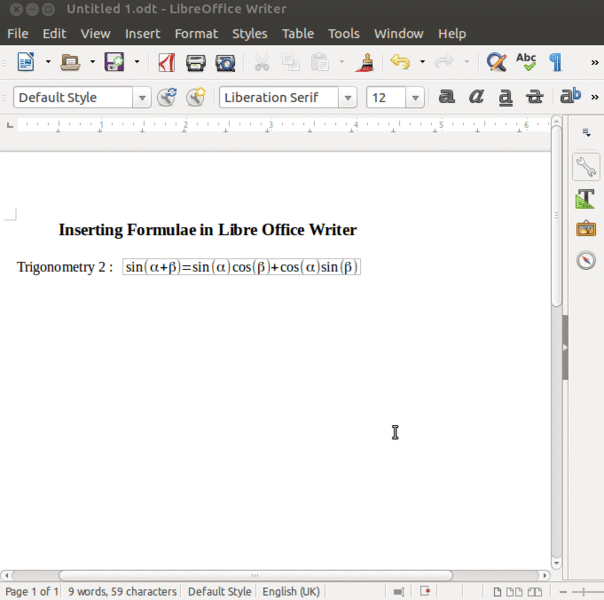Click the New Style icon

coord(196,97)
